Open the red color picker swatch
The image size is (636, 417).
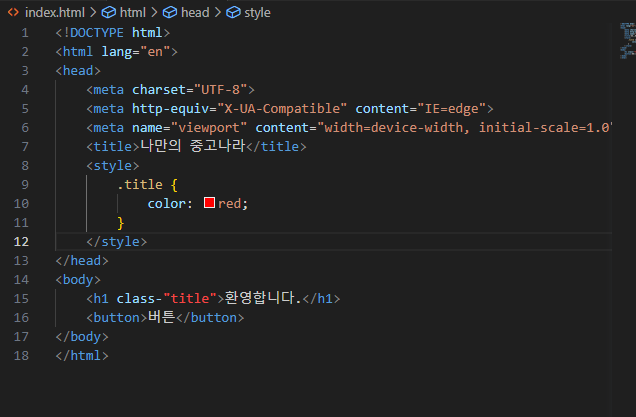pos(209,203)
